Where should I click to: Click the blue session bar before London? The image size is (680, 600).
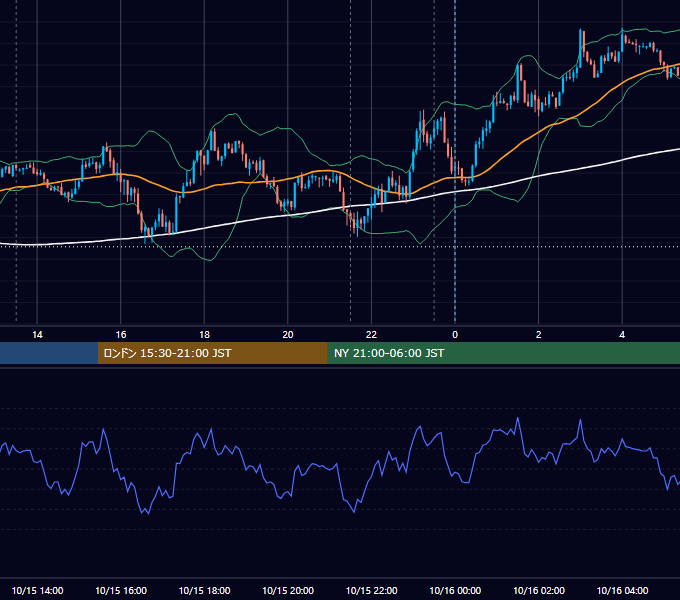tap(49, 353)
